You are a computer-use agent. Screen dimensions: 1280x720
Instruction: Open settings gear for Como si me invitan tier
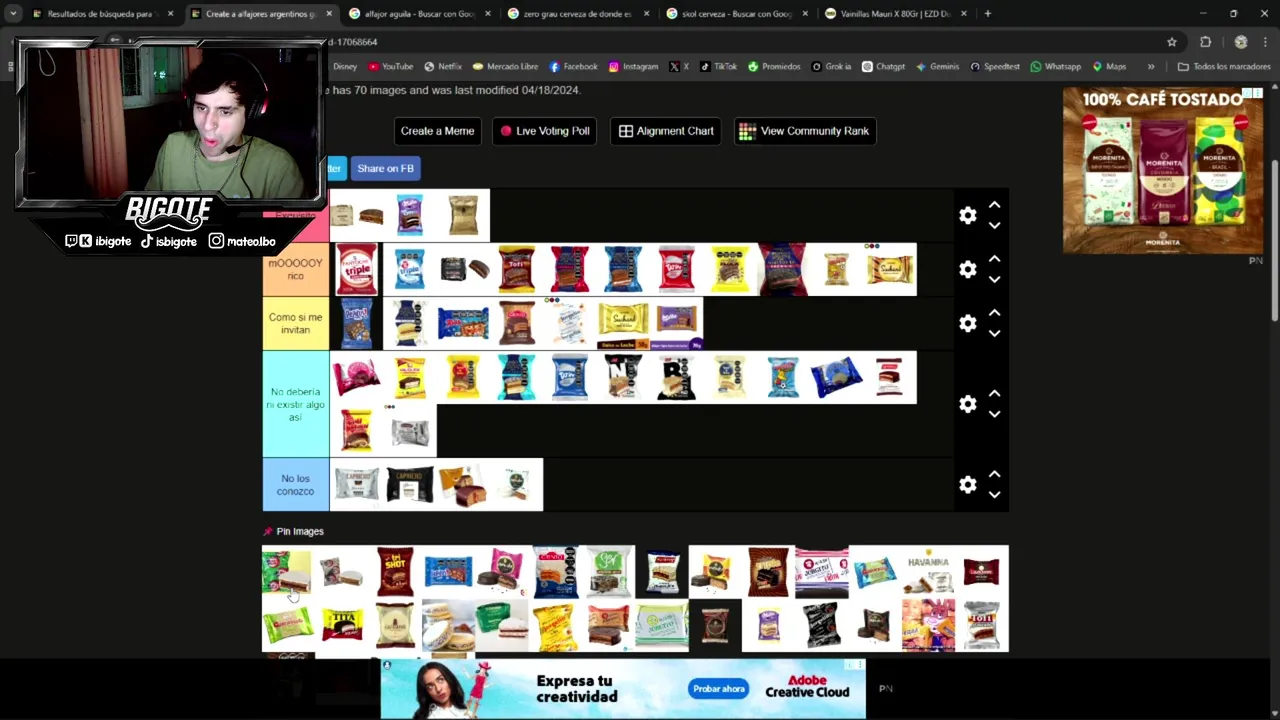click(x=967, y=324)
